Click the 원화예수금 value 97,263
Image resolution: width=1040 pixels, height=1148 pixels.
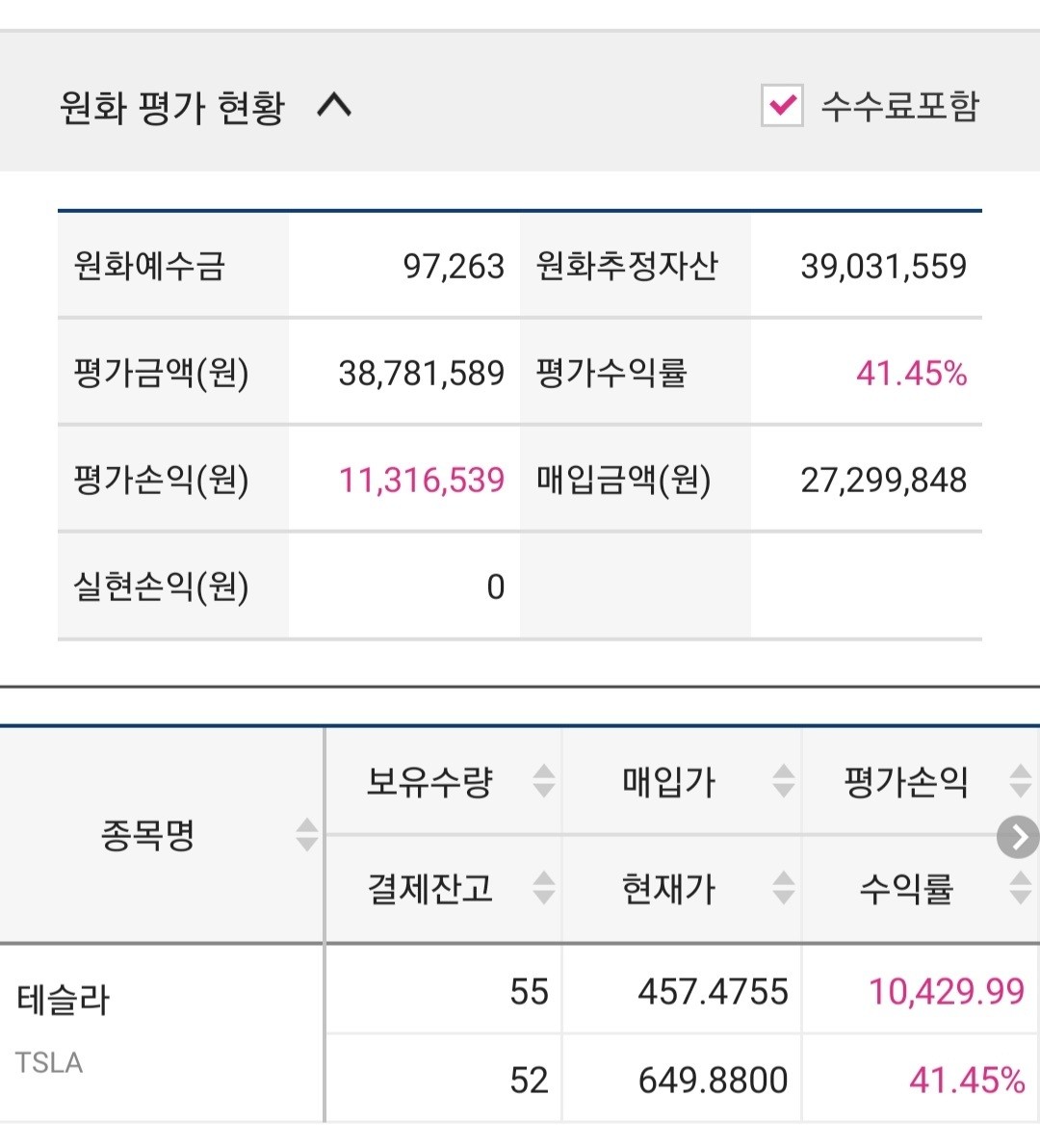454,266
